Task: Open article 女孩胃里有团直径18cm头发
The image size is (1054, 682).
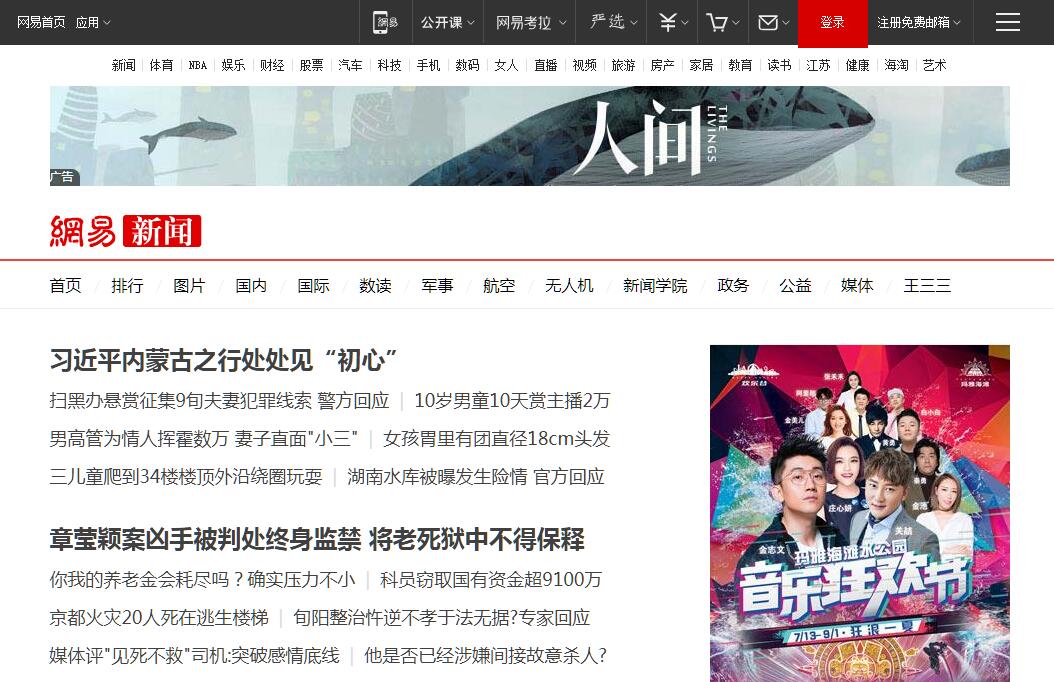Action: click(497, 439)
